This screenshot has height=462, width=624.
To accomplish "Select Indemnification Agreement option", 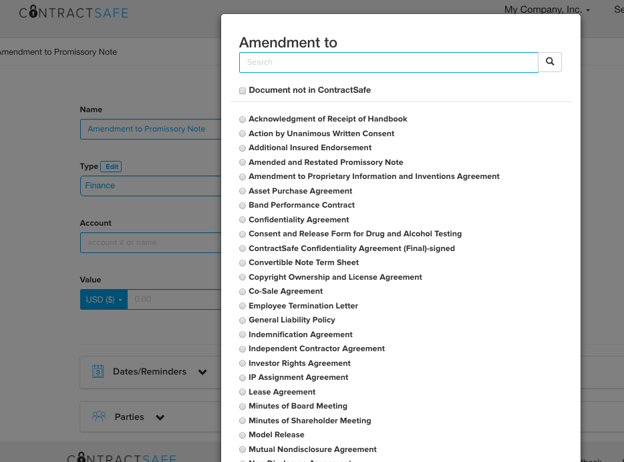I will (x=242, y=335).
